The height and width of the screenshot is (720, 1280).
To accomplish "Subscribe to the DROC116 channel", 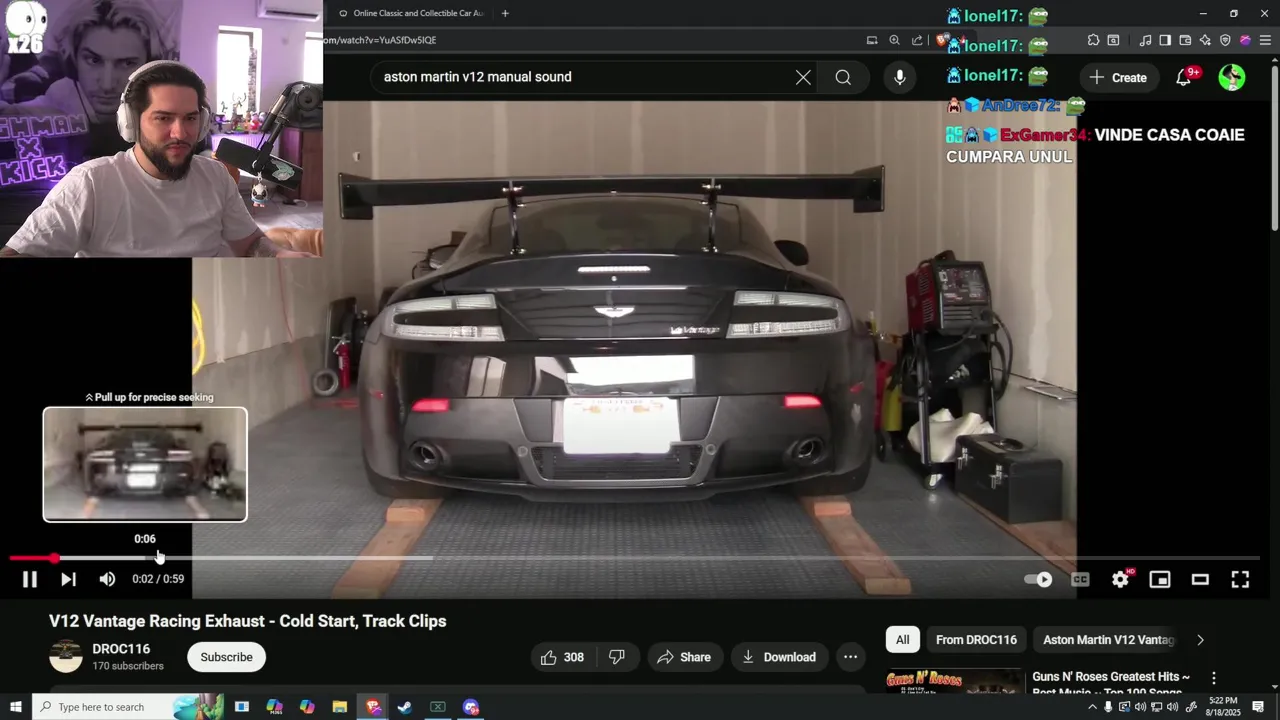I will [x=226, y=657].
